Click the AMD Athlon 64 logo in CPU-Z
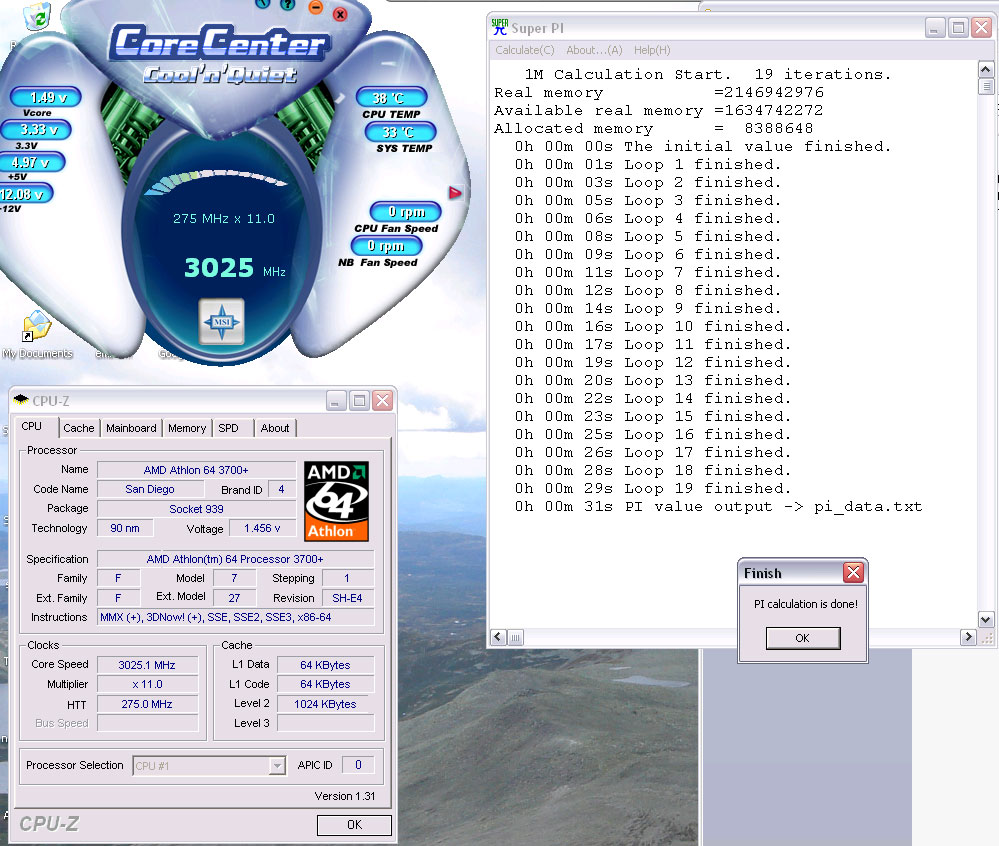Image resolution: width=999 pixels, height=846 pixels. (x=336, y=501)
